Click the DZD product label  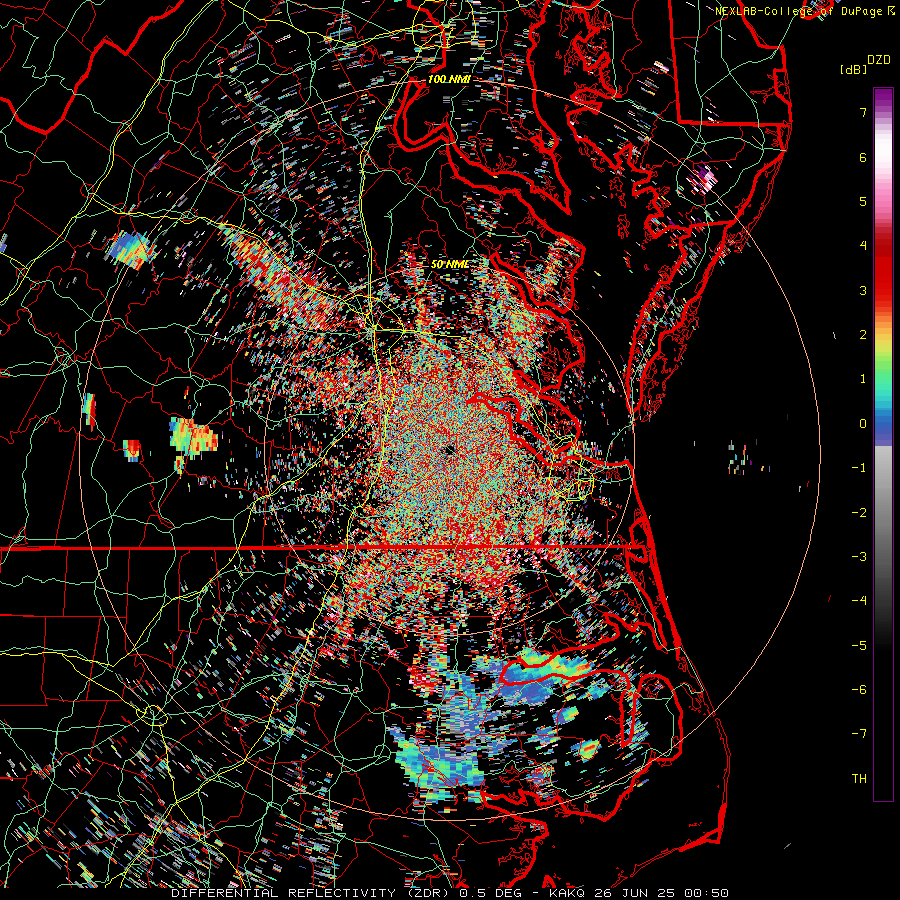[878, 60]
